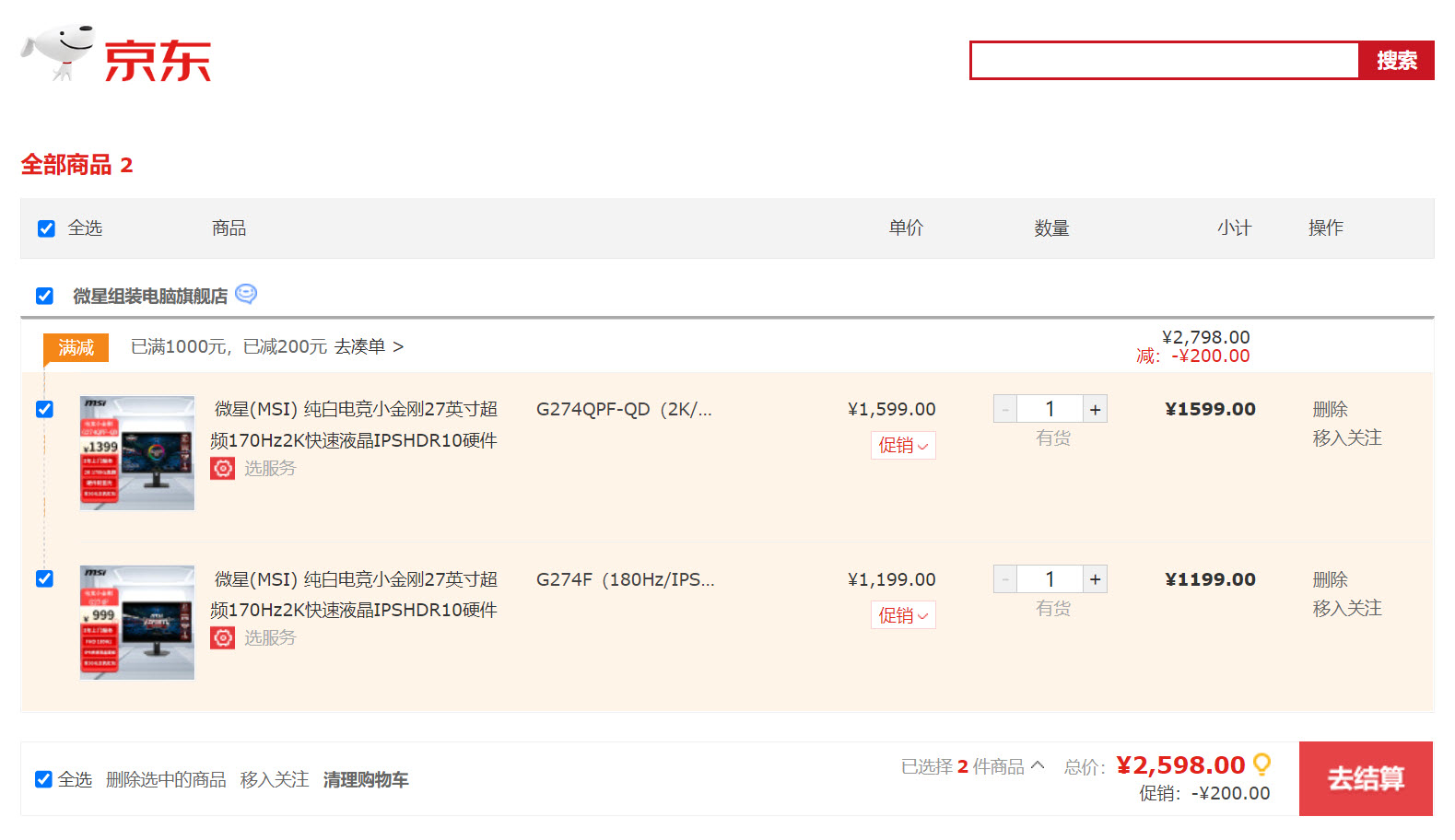Screen dimensions: 1455x840
Task: Toggle the 微星组装电脑旗舰店 store checkbox
Action: (x=44, y=296)
